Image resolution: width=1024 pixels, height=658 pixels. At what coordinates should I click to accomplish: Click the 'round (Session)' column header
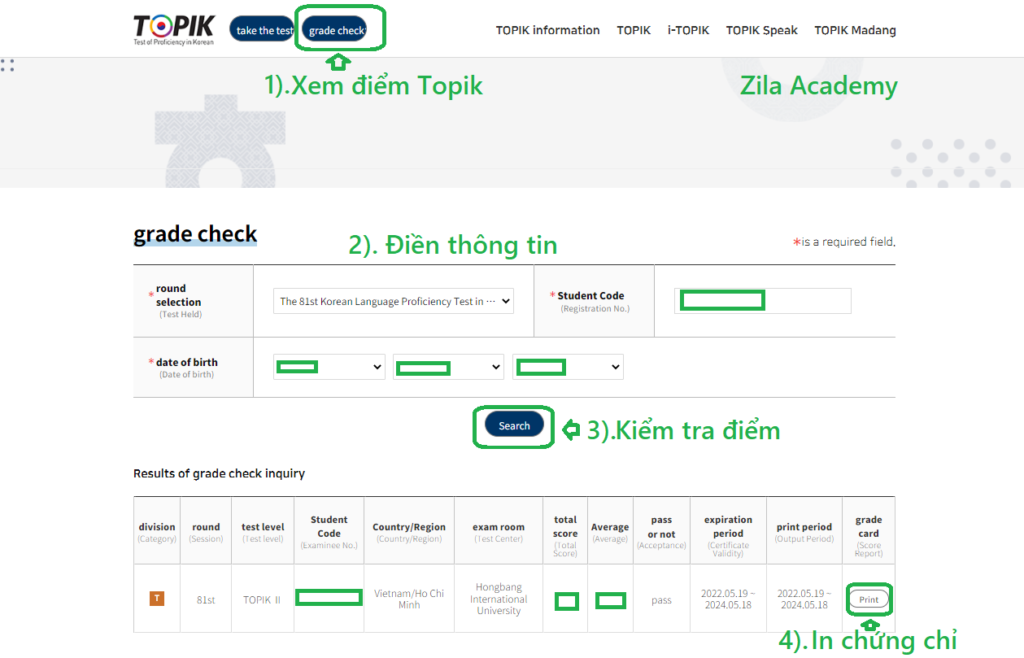click(x=206, y=531)
